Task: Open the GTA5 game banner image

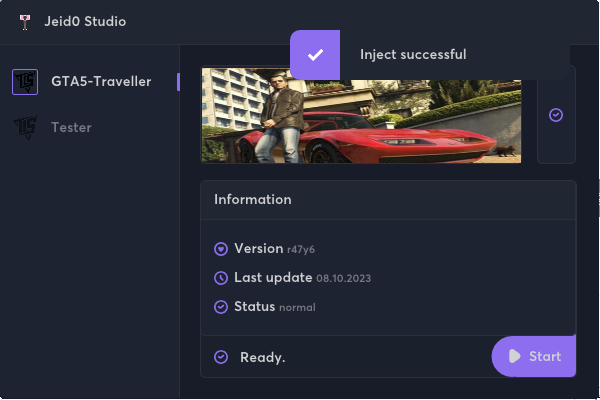Action: tap(361, 115)
